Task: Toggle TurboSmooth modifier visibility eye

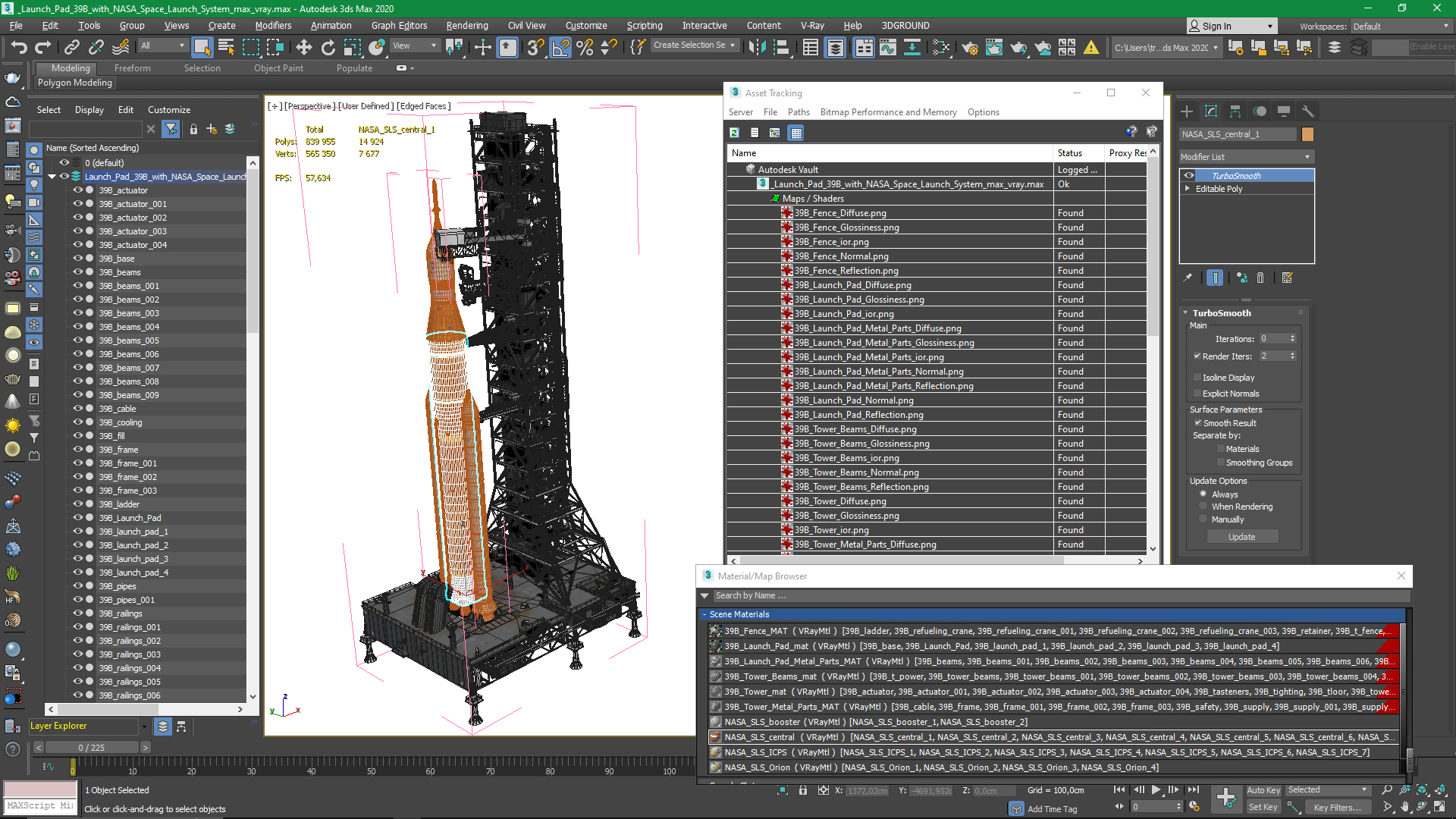Action: (1188, 175)
